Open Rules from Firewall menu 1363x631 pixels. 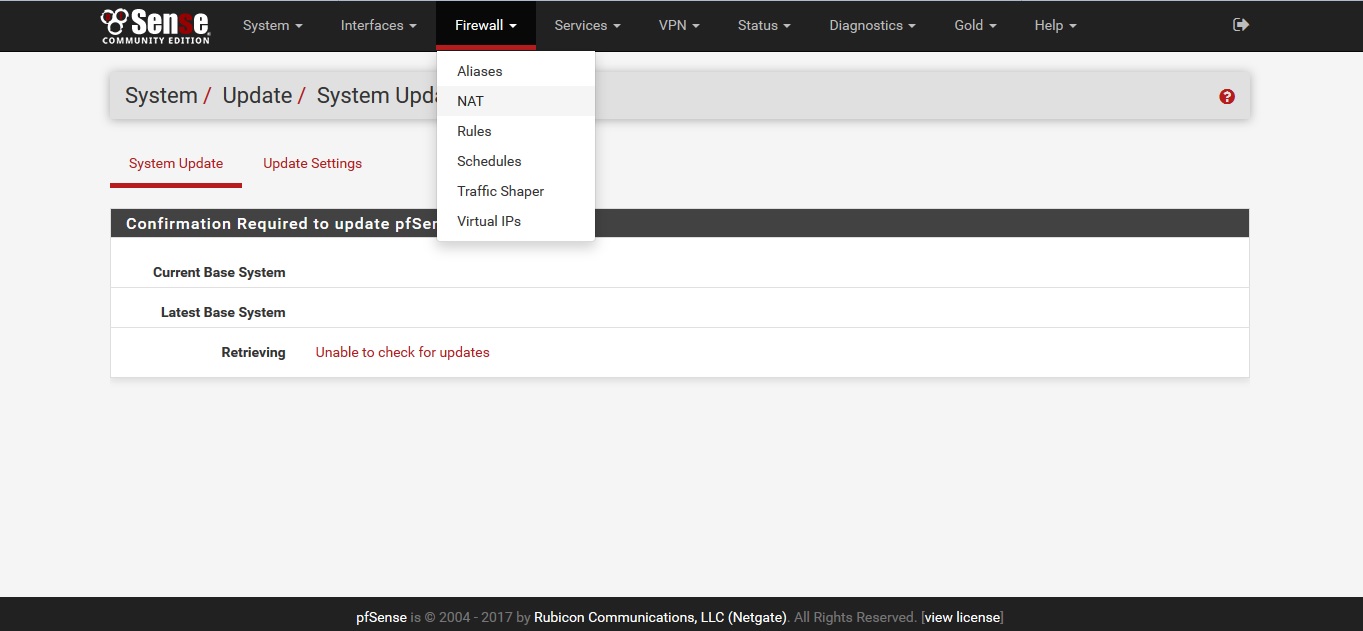pyautogui.click(x=474, y=131)
